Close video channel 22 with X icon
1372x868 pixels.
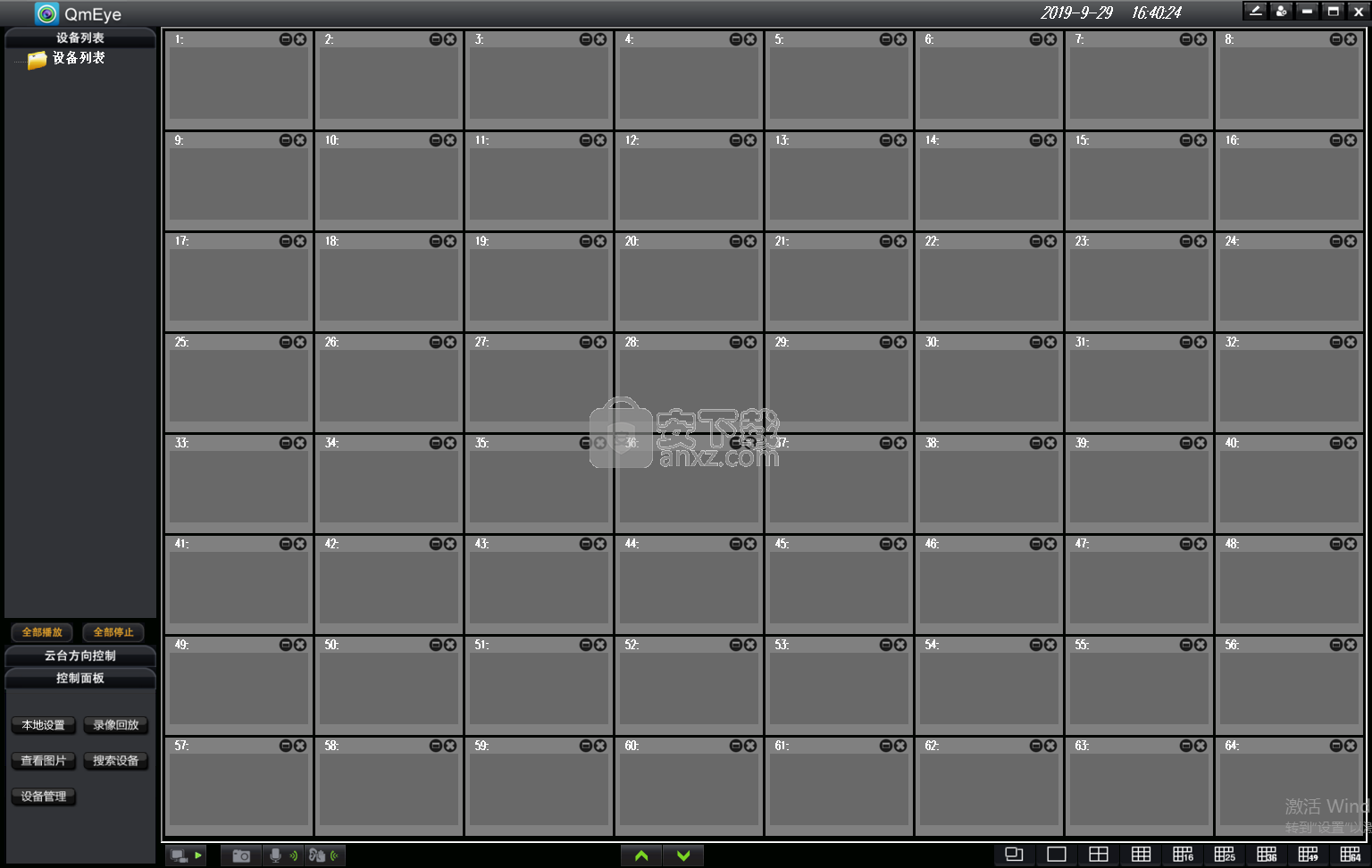1050,241
